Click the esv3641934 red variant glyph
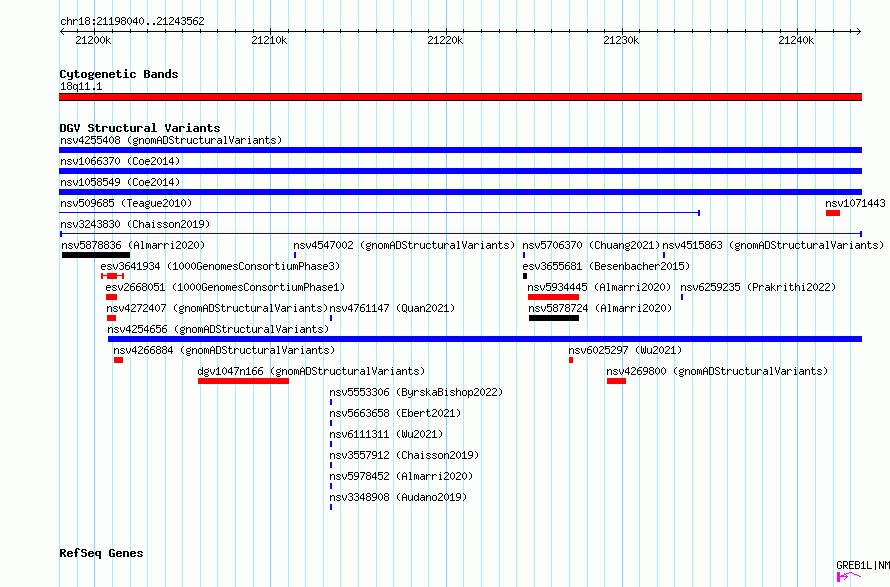890x587 pixels. (112, 276)
